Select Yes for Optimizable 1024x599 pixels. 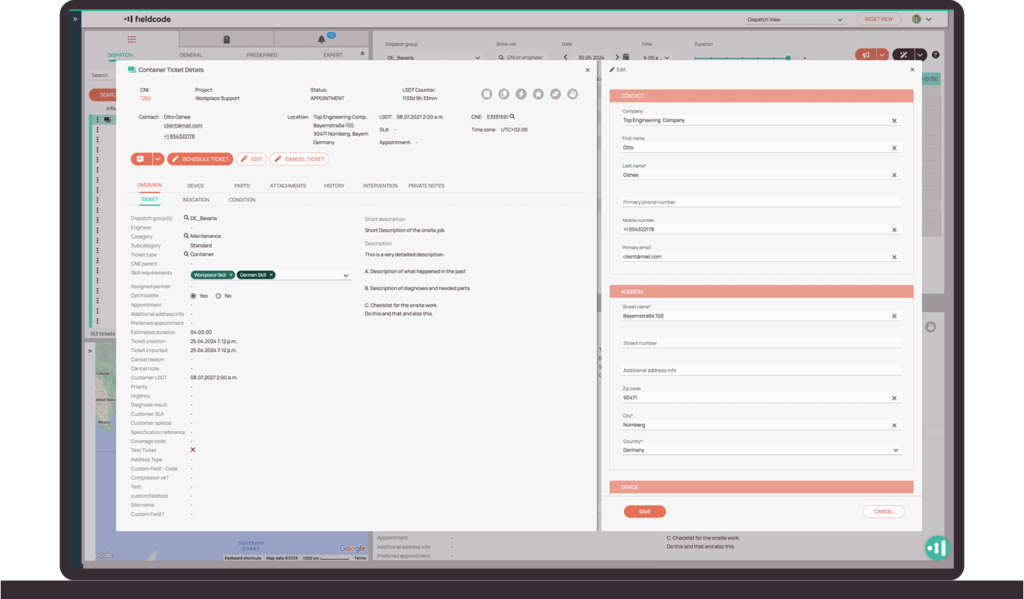pyautogui.click(x=193, y=296)
